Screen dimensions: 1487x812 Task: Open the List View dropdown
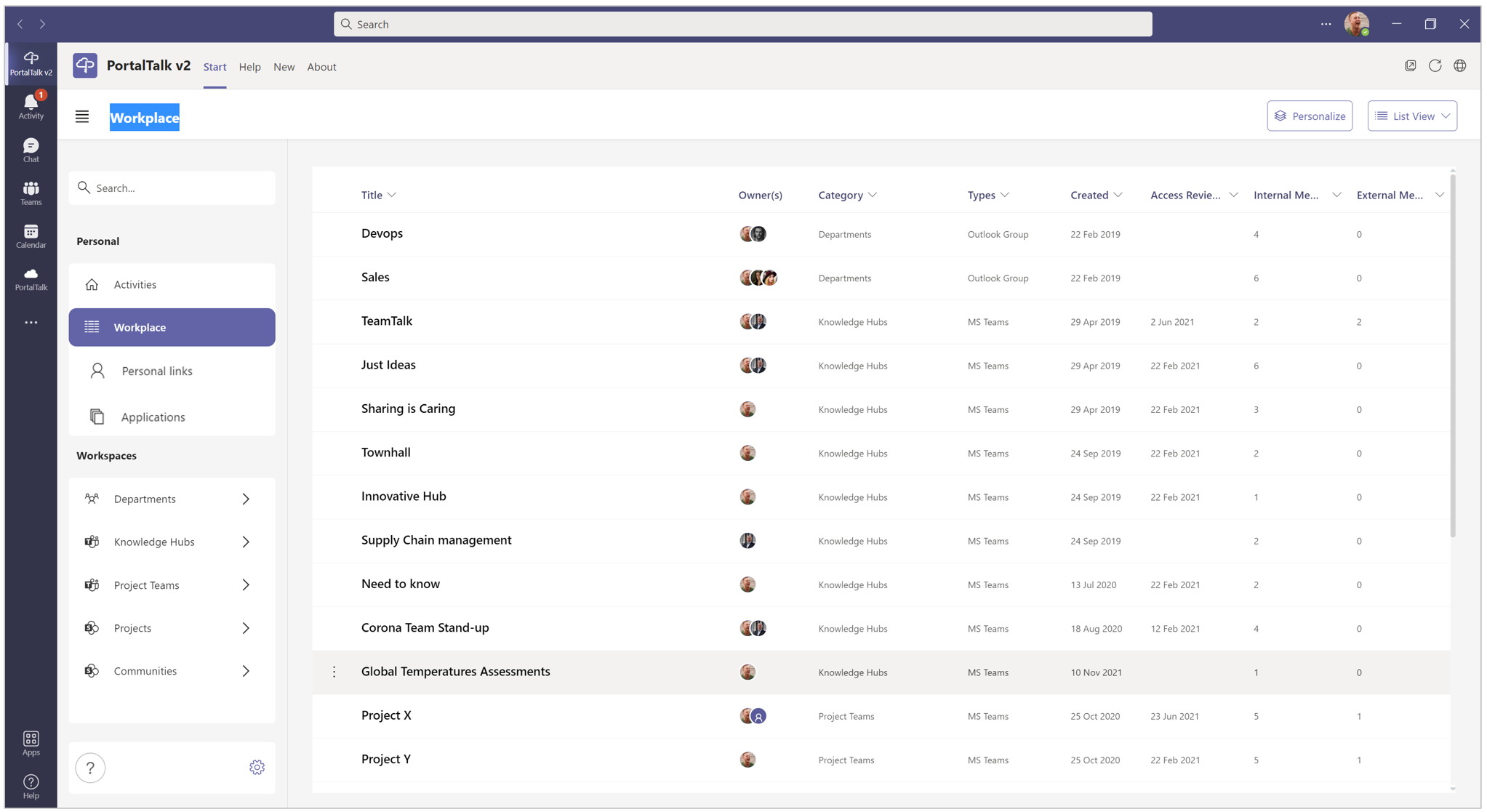coord(1412,116)
